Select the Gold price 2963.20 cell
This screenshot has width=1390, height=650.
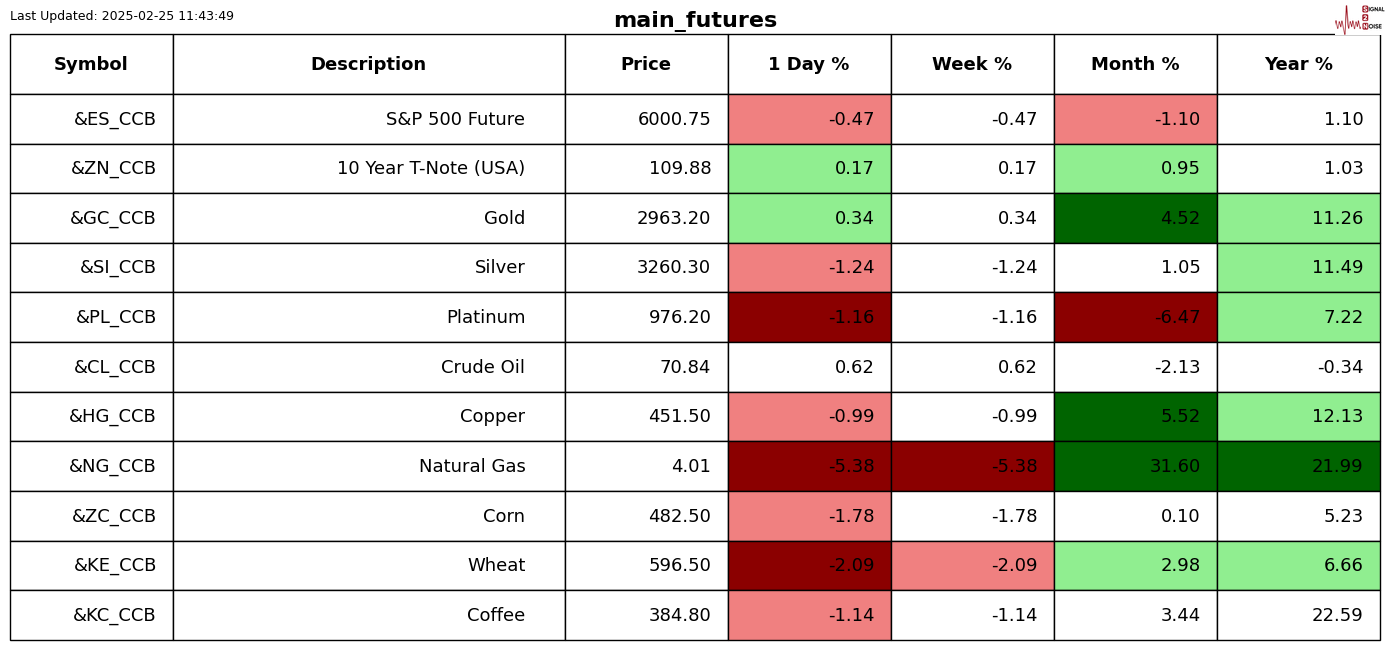646,218
